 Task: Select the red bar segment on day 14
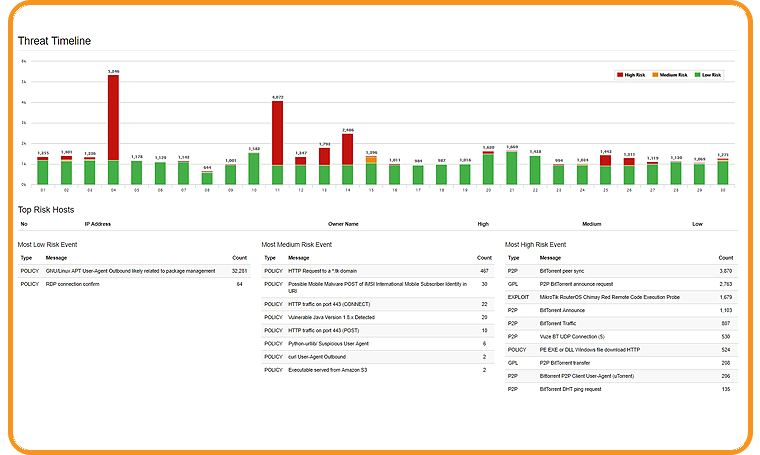pos(347,149)
